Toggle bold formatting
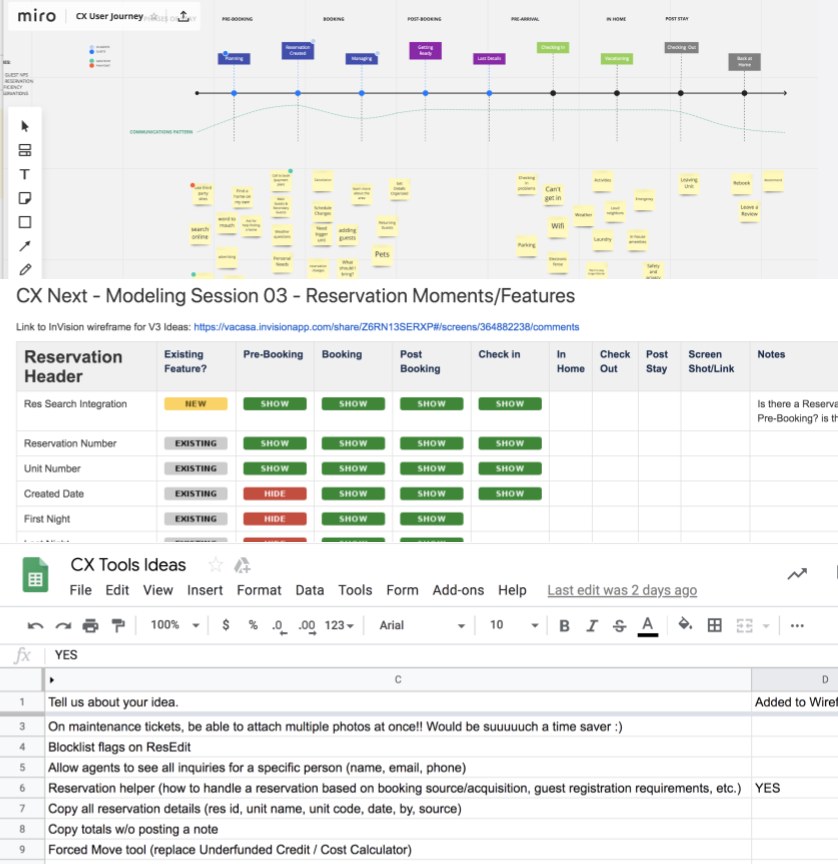The height and width of the screenshot is (864, 838). (x=564, y=625)
